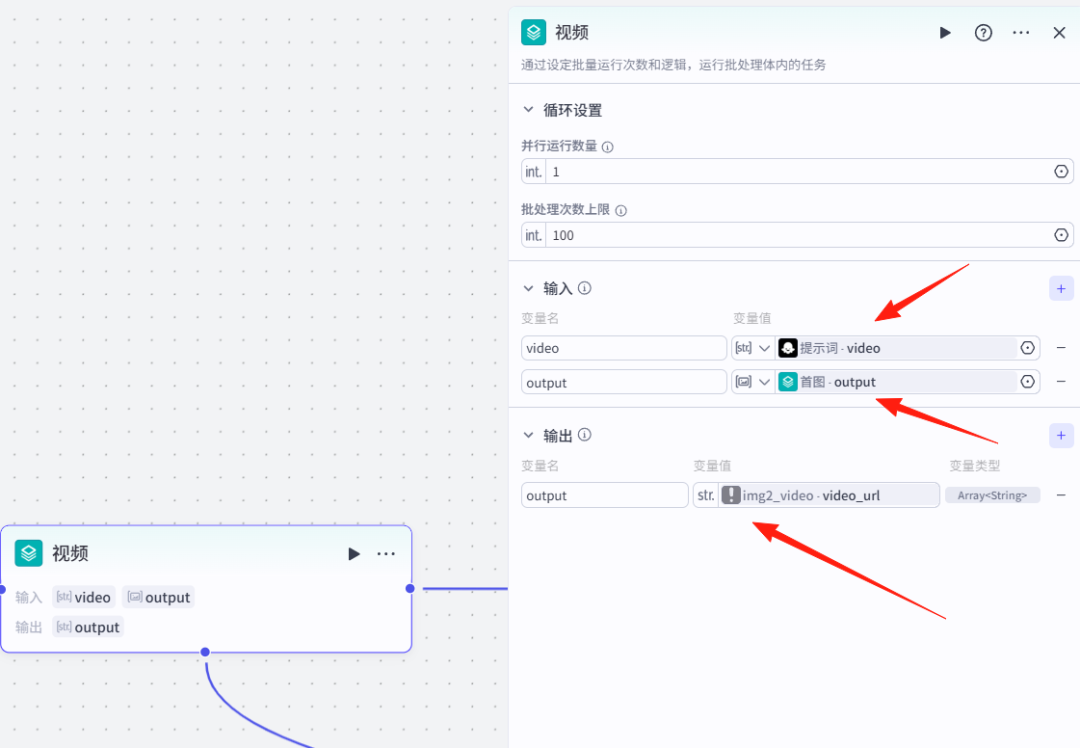Run the node with the play button in header
The height and width of the screenshot is (748, 1080).
(x=944, y=32)
